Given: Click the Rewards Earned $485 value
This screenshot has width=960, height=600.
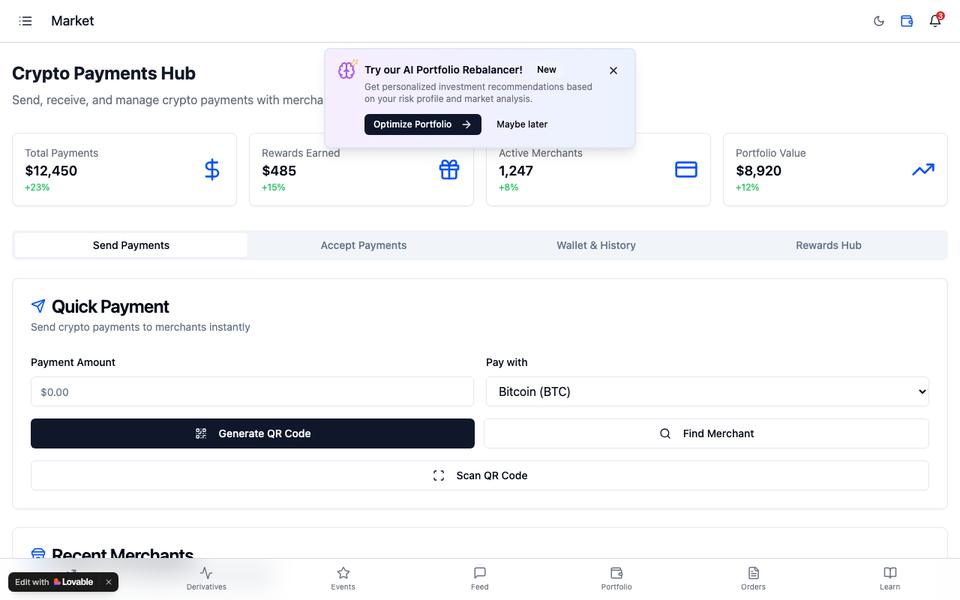Looking at the screenshot, I should [x=279, y=171].
